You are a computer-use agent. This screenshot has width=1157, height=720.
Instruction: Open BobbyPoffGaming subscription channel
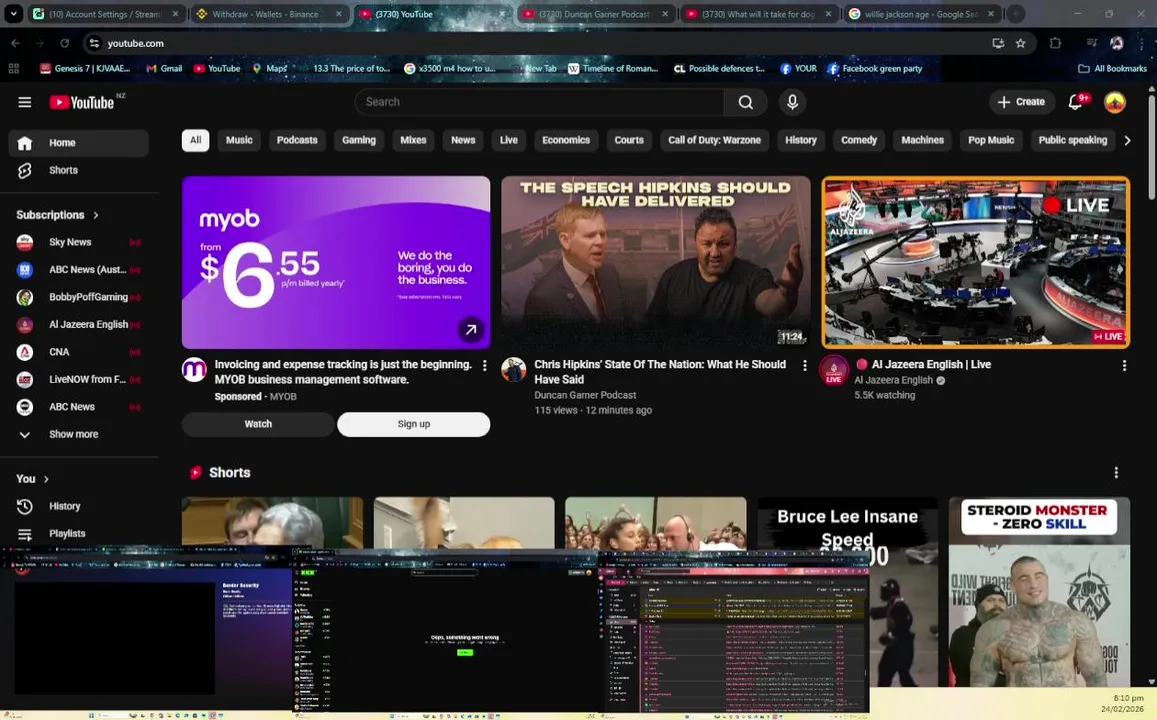[78, 297]
